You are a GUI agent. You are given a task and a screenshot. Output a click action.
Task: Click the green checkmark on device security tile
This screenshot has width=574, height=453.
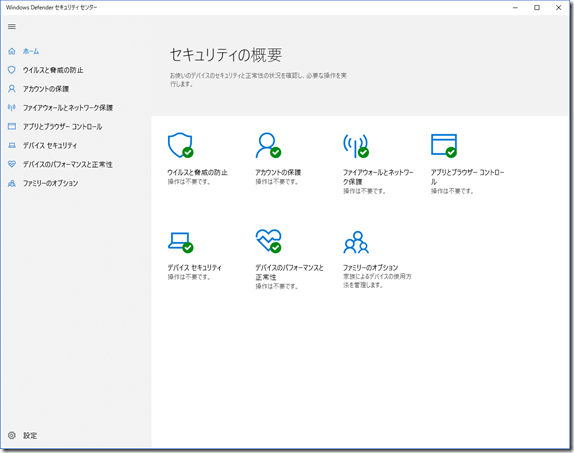tap(188, 248)
